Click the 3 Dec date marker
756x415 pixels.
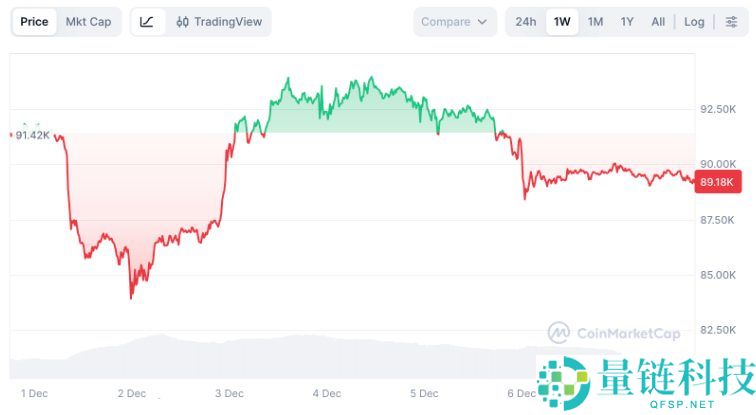point(229,394)
